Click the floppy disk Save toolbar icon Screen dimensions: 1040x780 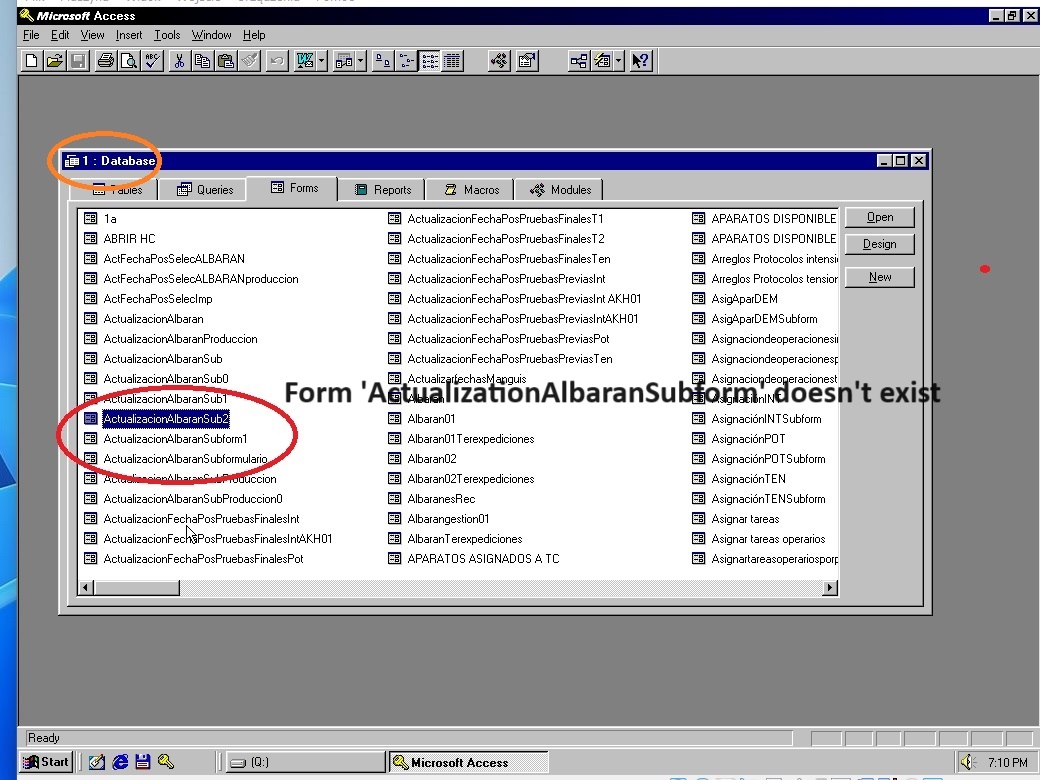pos(78,61)
